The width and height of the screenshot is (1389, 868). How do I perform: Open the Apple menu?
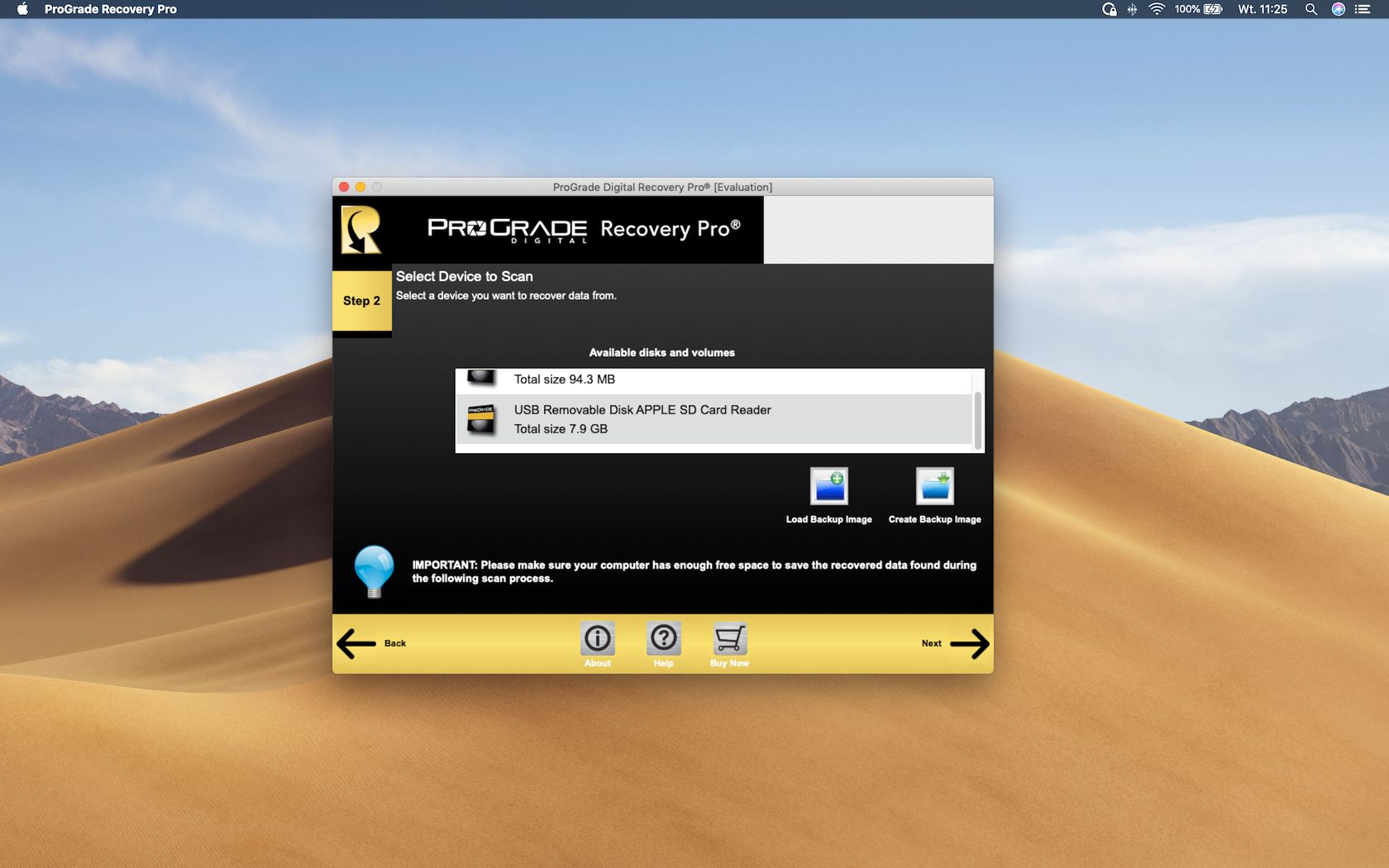click(x=22, y=9)
